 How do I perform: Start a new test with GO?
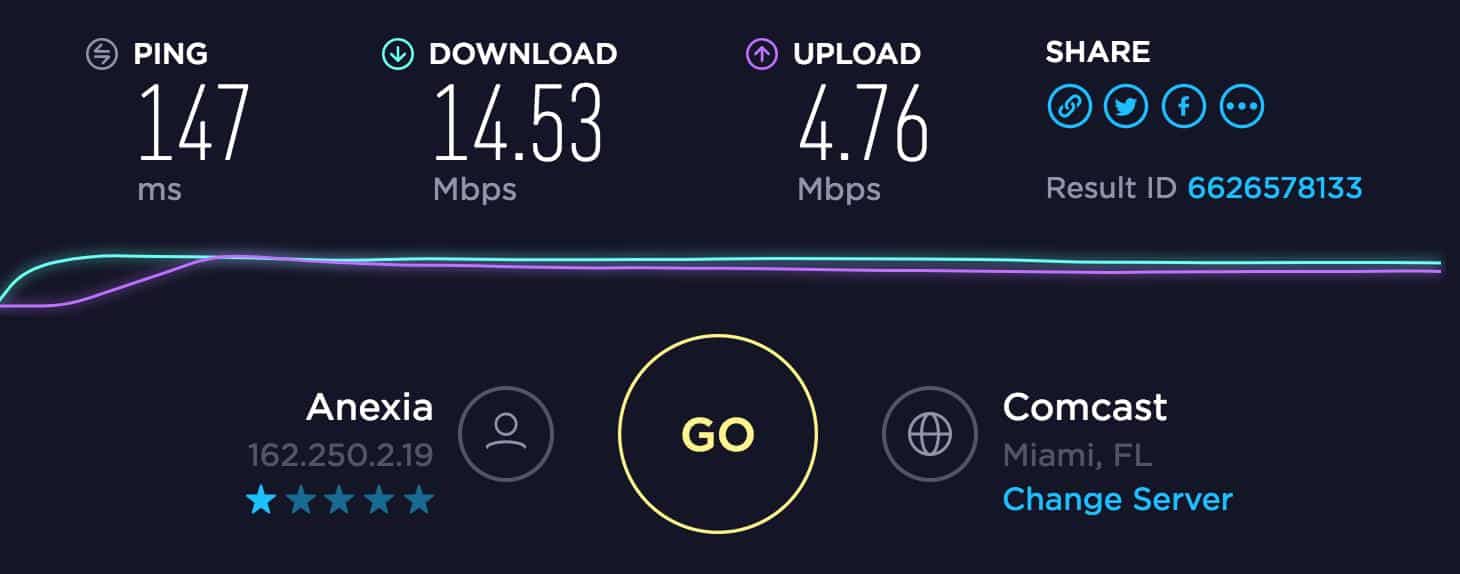pos(718,433)
